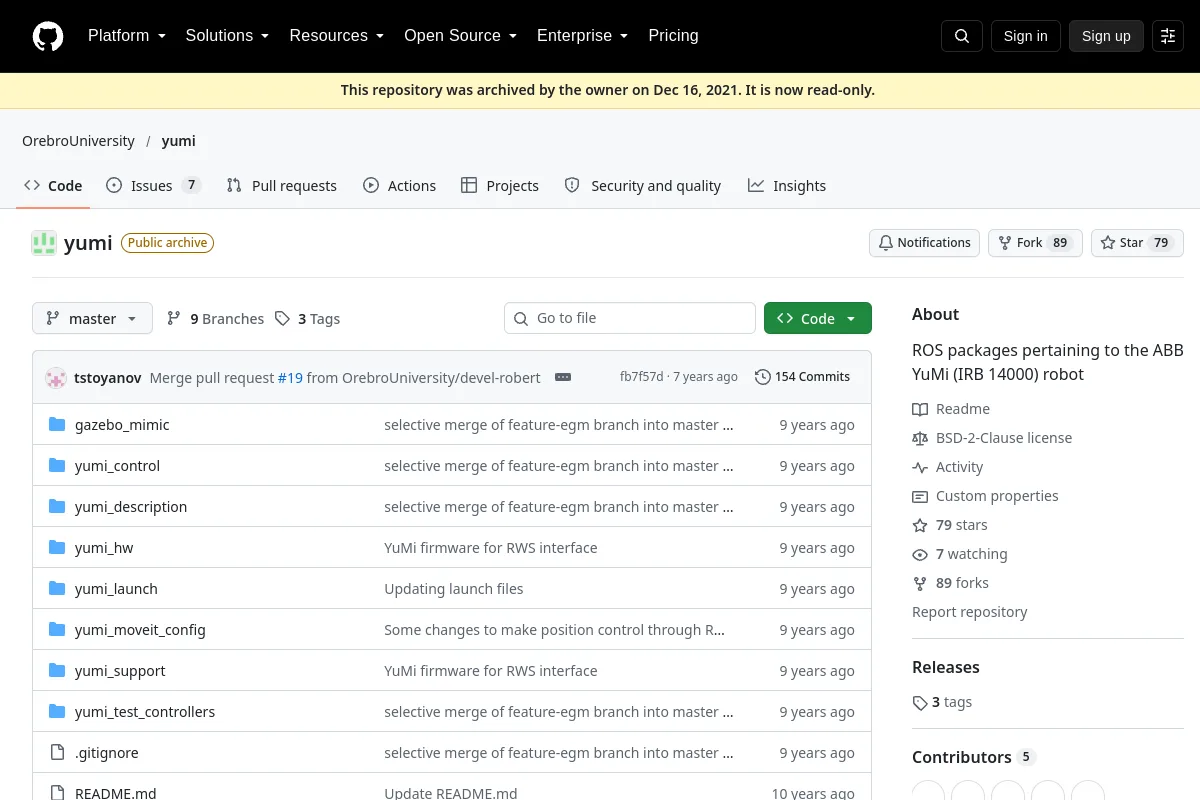Click the GitHub logo icon
This screenshot has width=1200, height=800.
48,36
